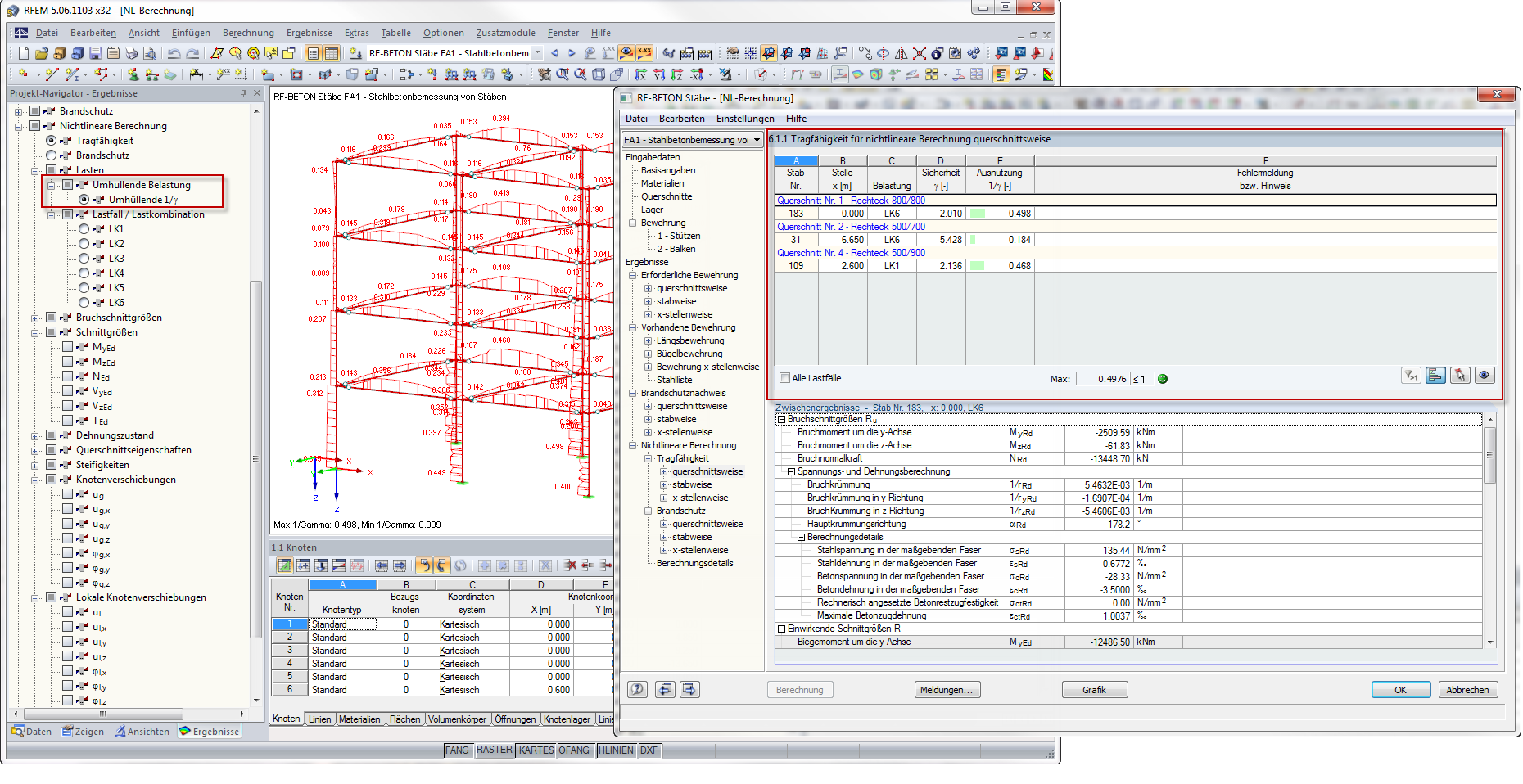Collapse the Nichtlineare Berechnung navigator node
Screen dimensions: 1523x784
pos(19,126)
